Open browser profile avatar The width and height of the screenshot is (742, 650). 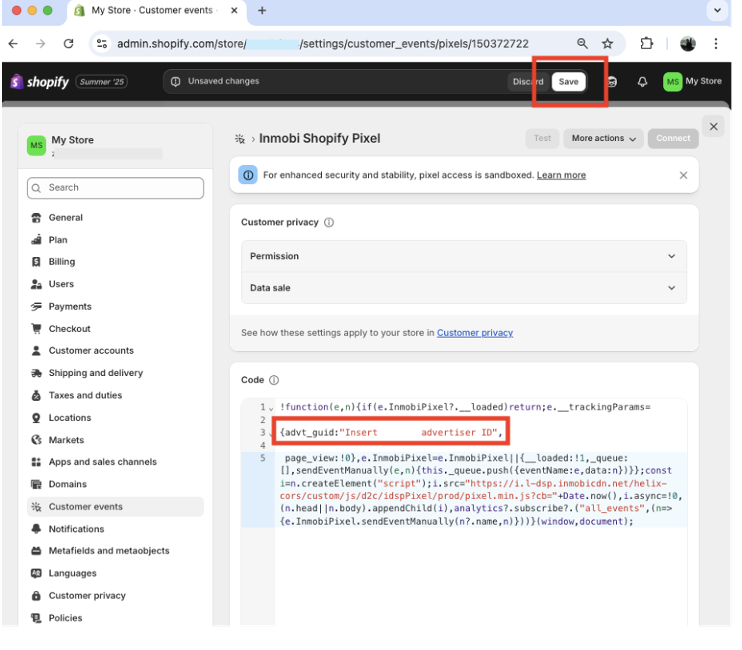[x=688, y=44]
